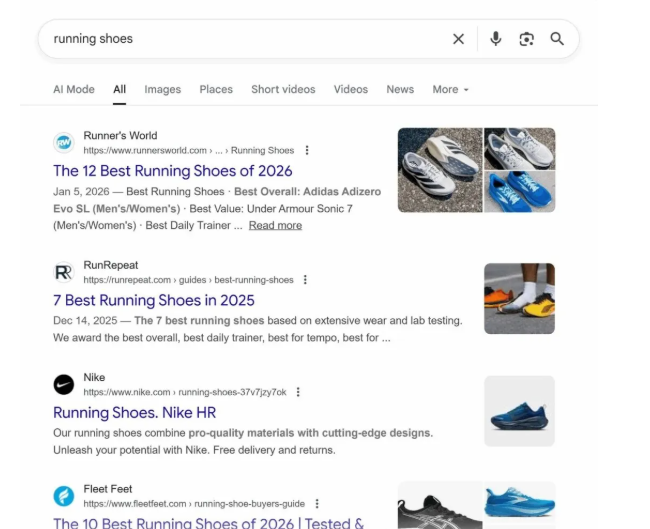Select the All results tab

[x=119, y=89]
